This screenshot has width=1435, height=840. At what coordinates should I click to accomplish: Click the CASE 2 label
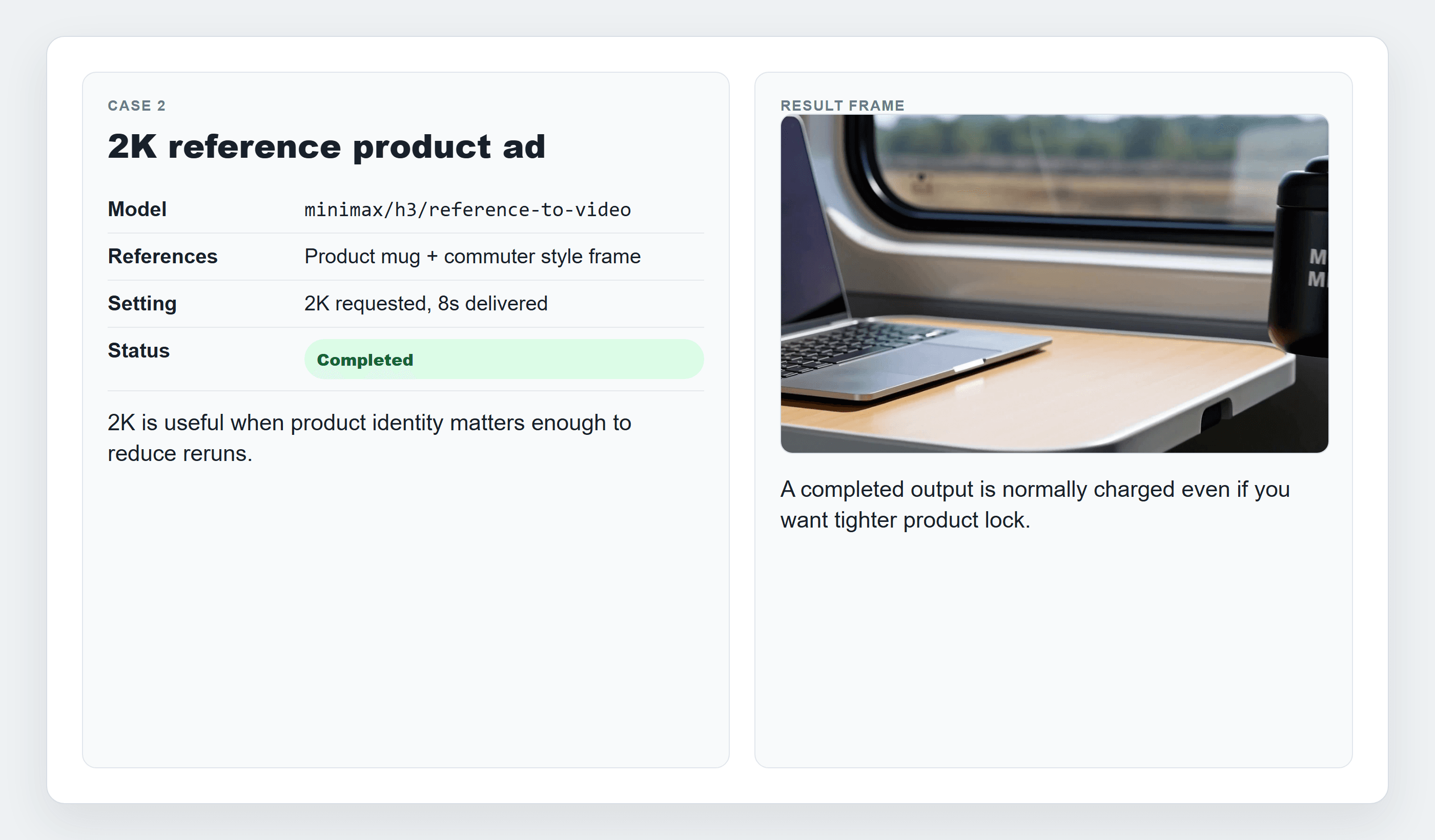click(137, 106)
